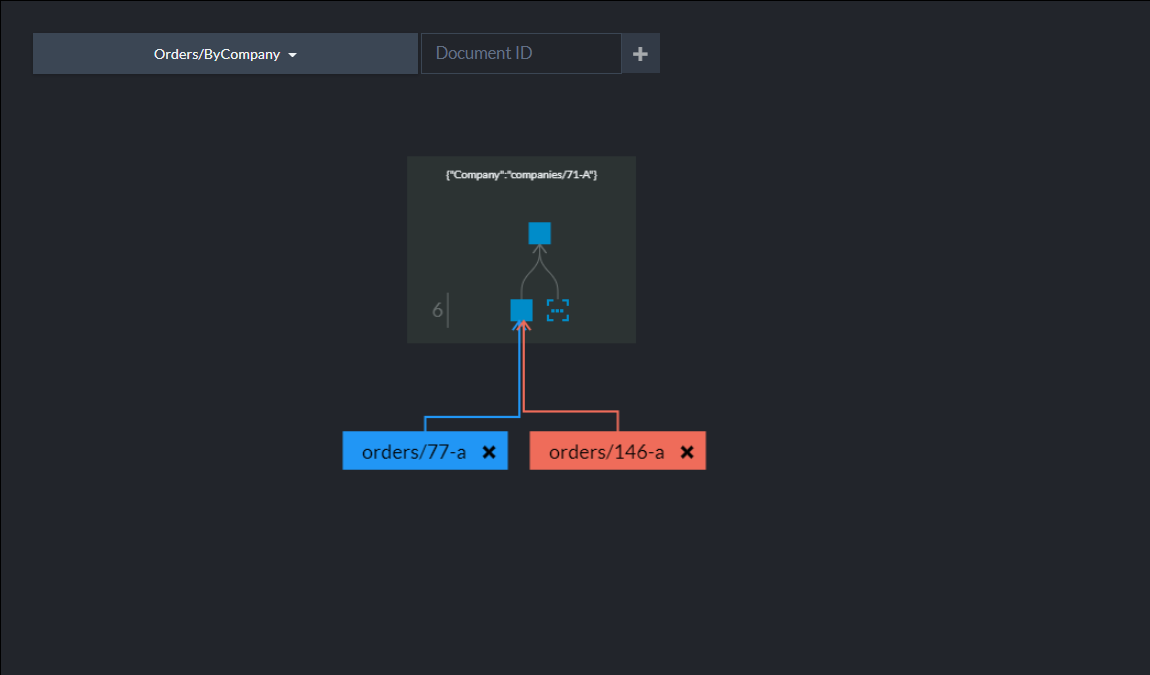
Task: Click the Company companies/71-A reduce key label
Action: [521, 175]
